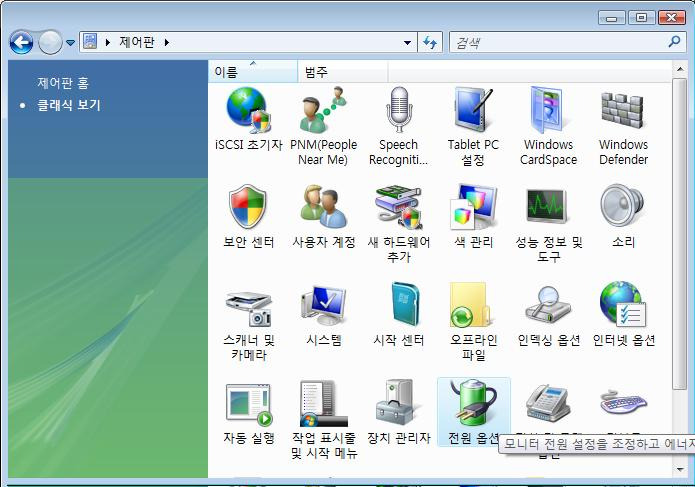Go to 제어판 홈 link
The image size is (695, 487).
(x=63, y=83)
